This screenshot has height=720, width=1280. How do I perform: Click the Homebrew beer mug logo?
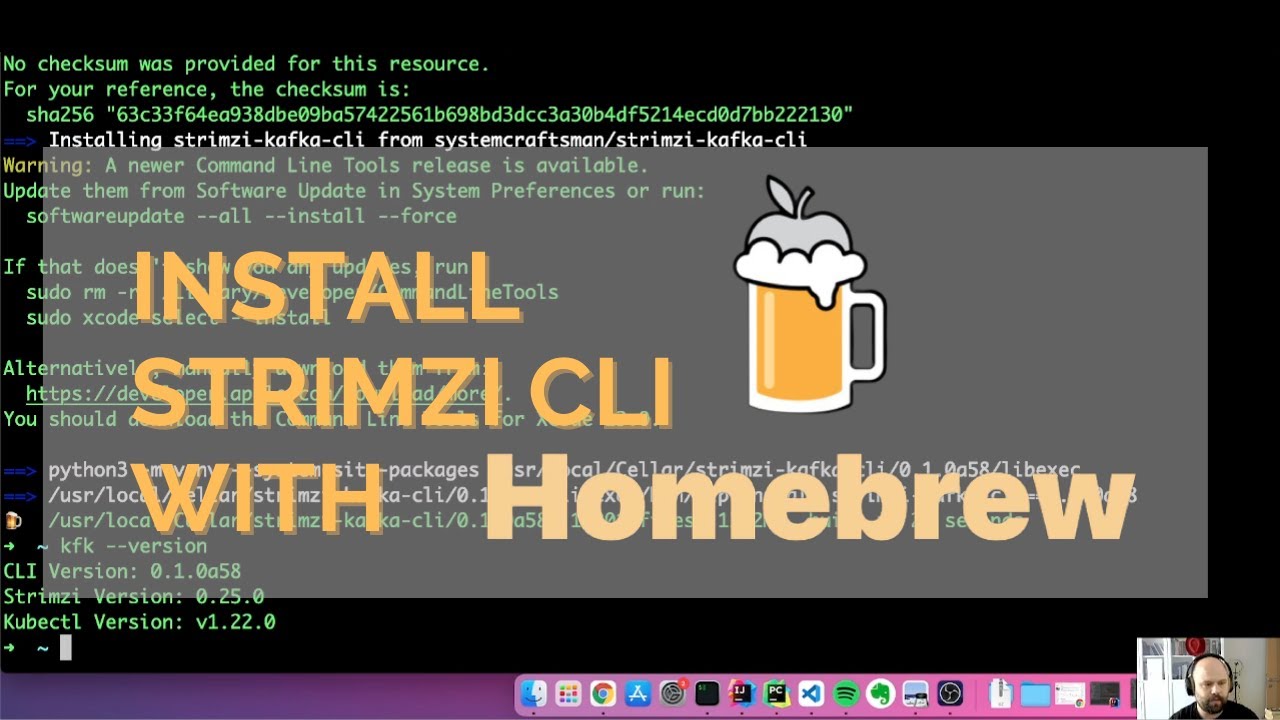pos(809,295)
